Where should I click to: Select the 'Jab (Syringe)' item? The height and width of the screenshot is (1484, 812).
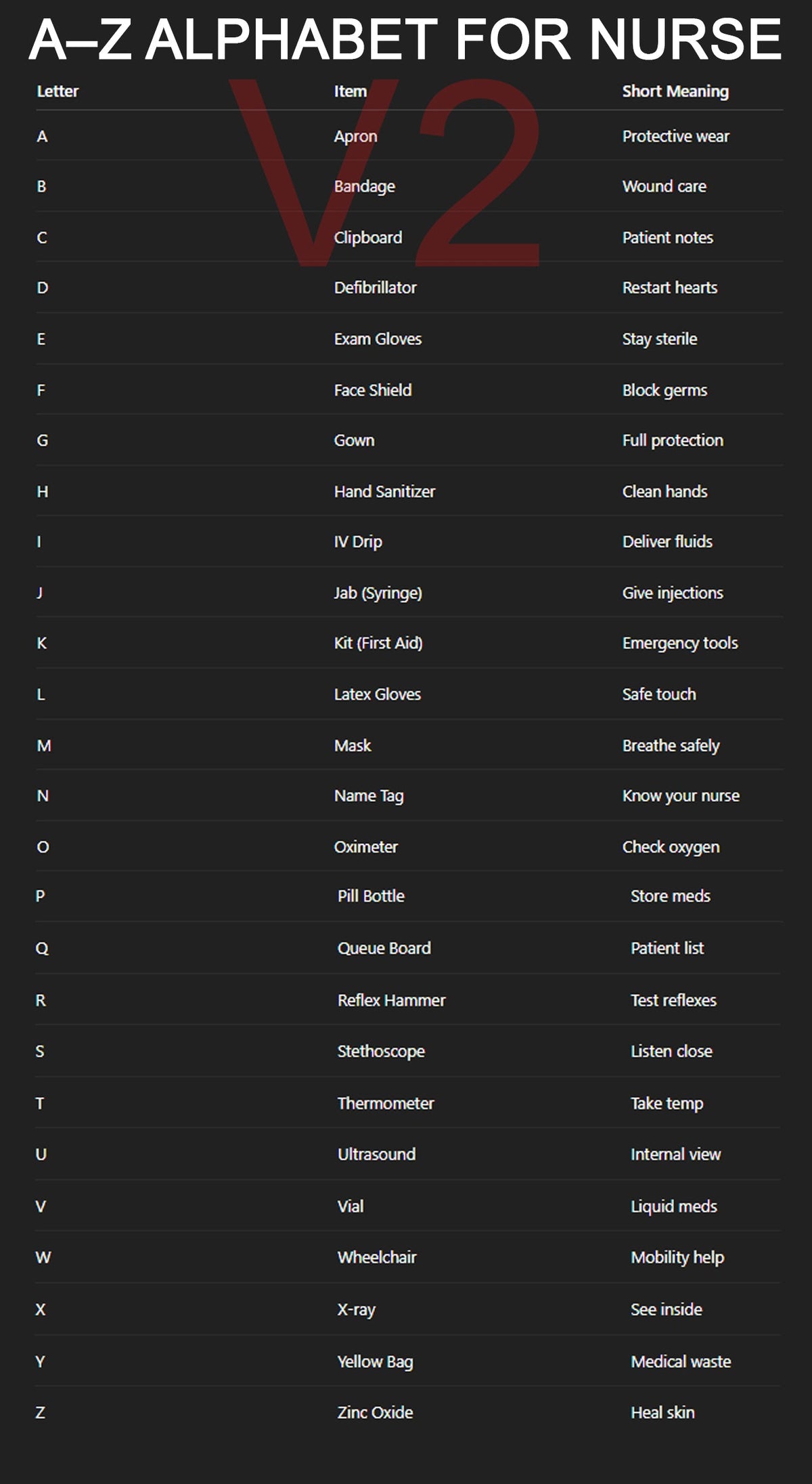378,593
